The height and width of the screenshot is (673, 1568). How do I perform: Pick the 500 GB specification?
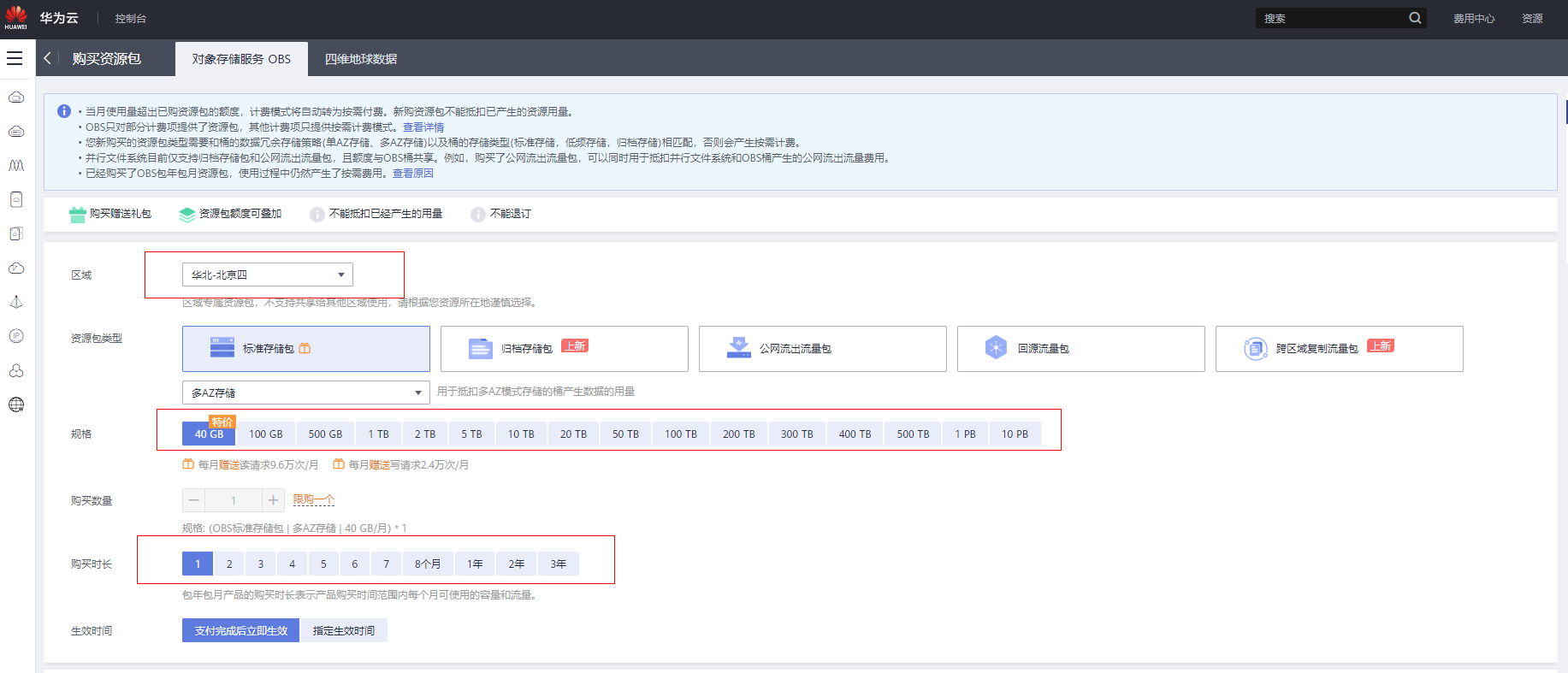(x=325, y=434)
